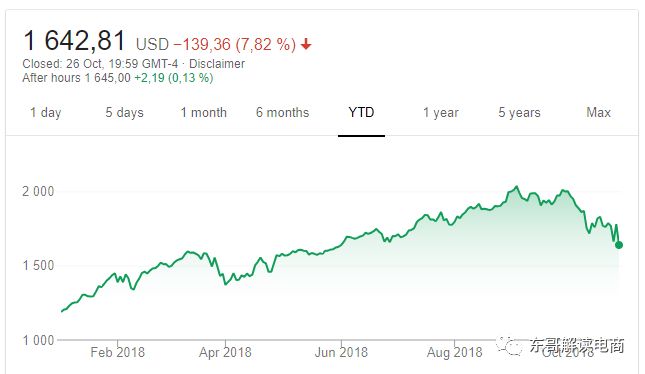Click the 1 642,81 stock price
This screenshot has height=374, width=645.
pos(74,41)
